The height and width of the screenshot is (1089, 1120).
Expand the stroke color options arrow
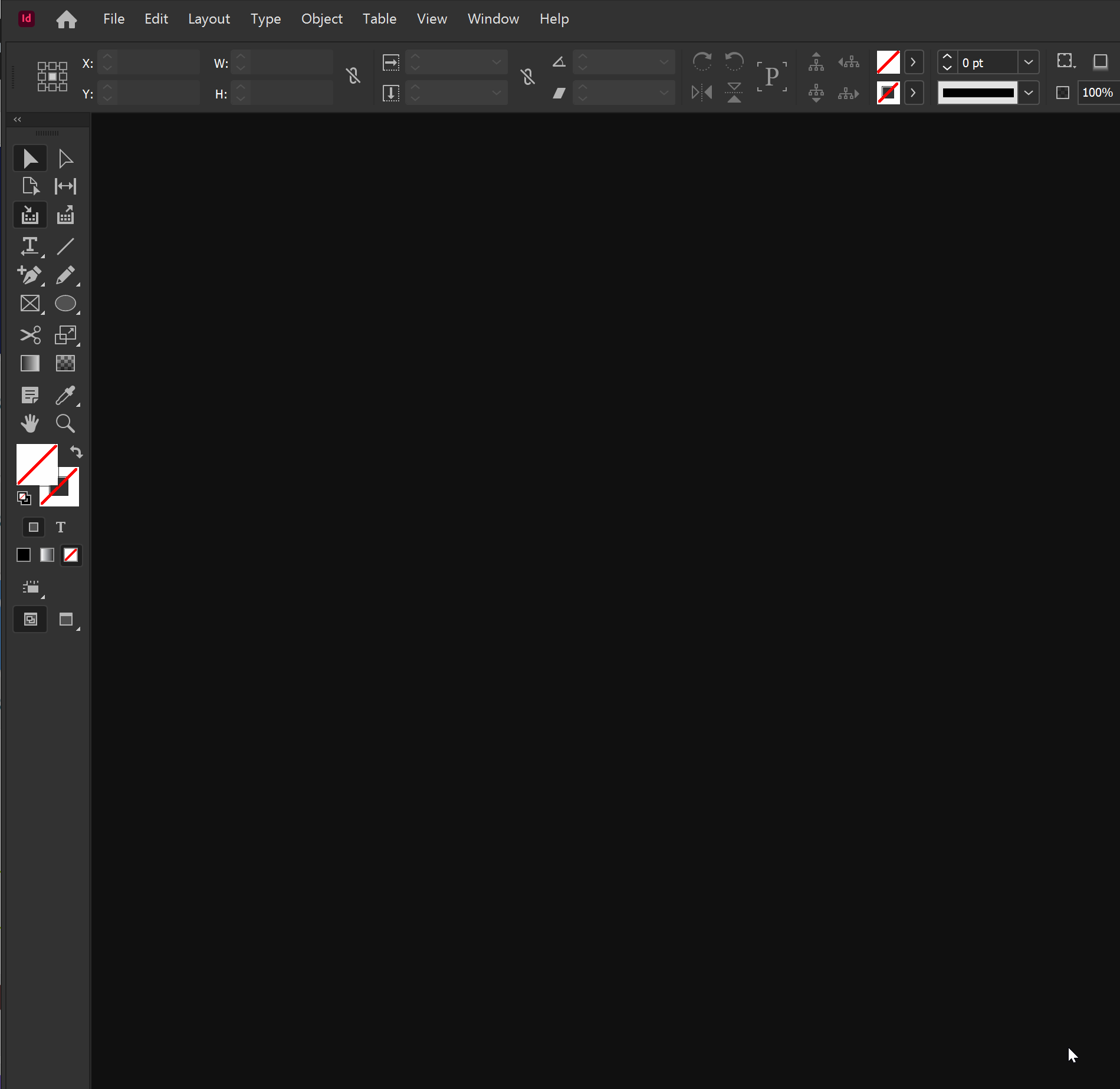tap(914, 93)
